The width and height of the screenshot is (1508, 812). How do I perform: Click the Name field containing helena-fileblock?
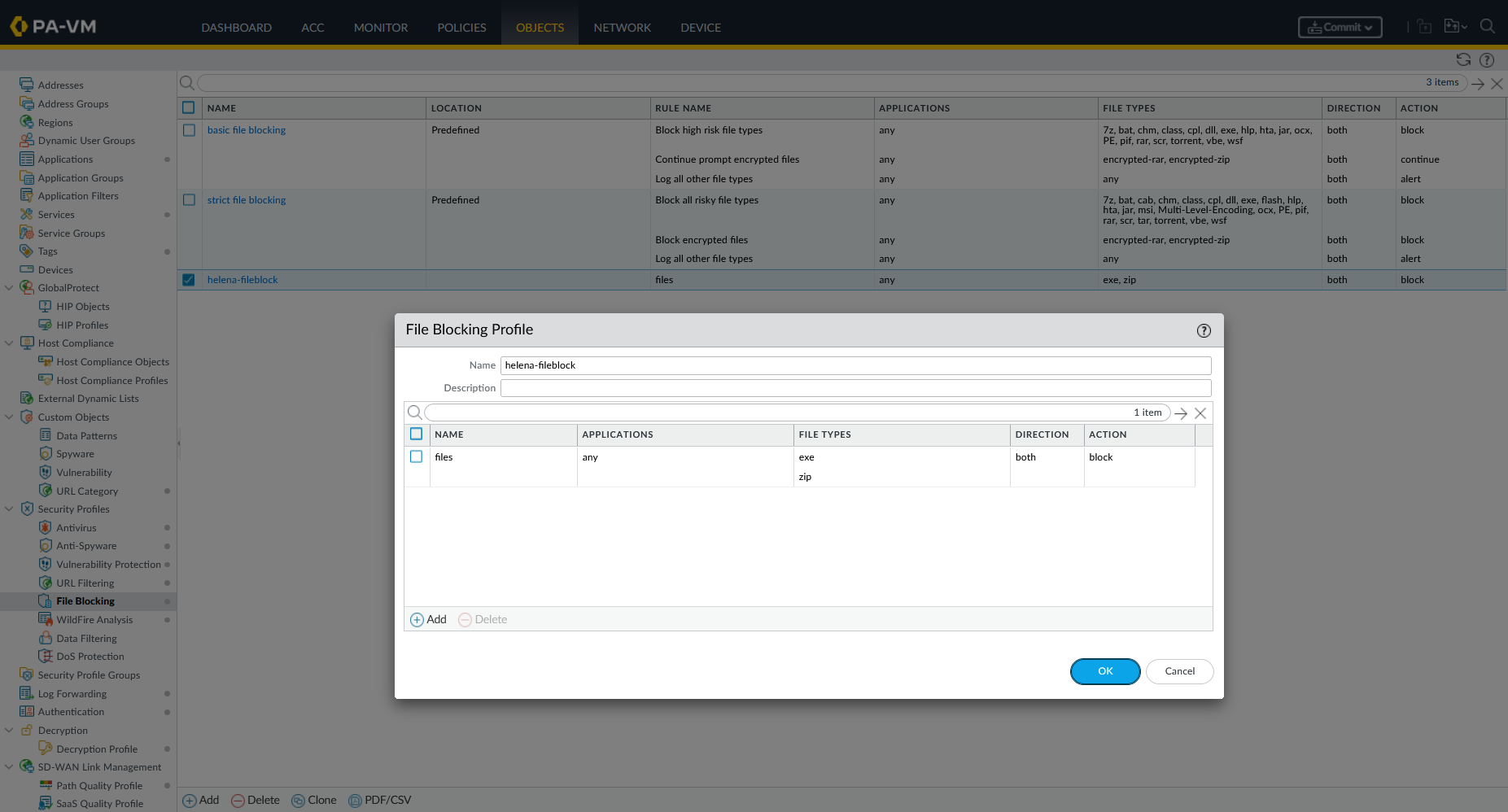[x=855, y=365]
